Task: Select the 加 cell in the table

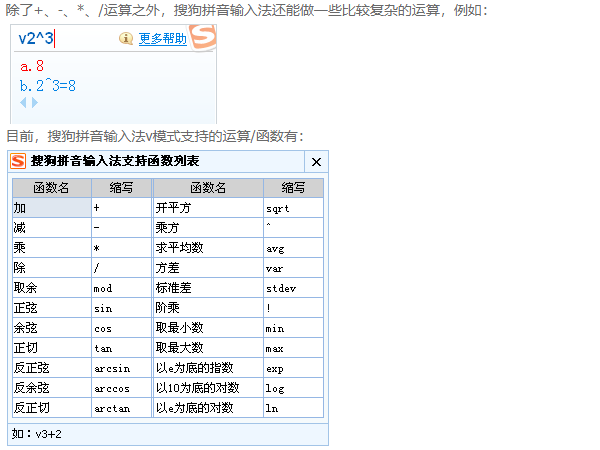Action: click(51, 208)
